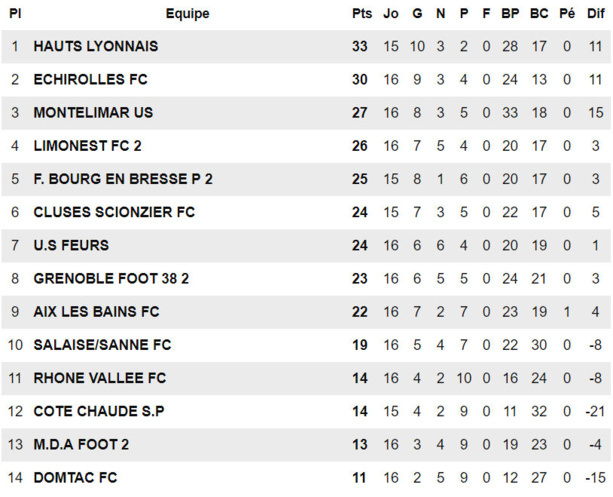Select DOMTAC FC team row
This screenshot has width=613, height=497.
[x=75, y=477]
